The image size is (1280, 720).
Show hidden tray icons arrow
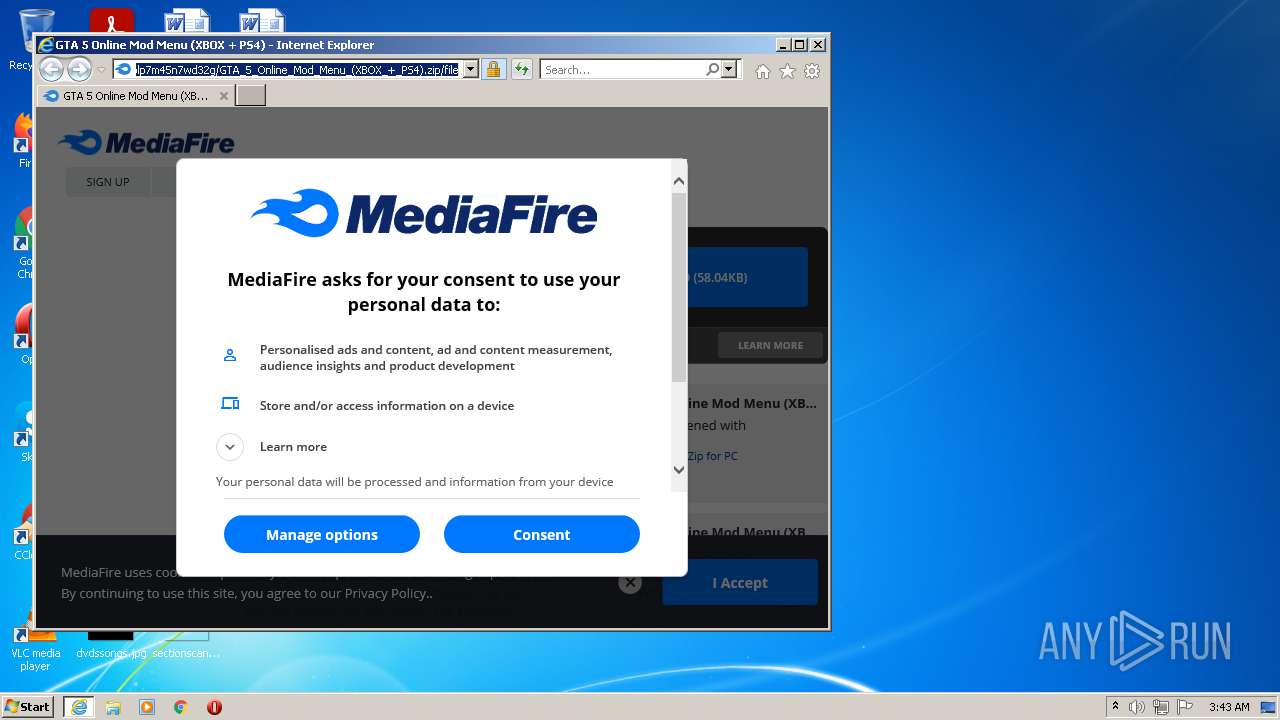[1116, 707]
